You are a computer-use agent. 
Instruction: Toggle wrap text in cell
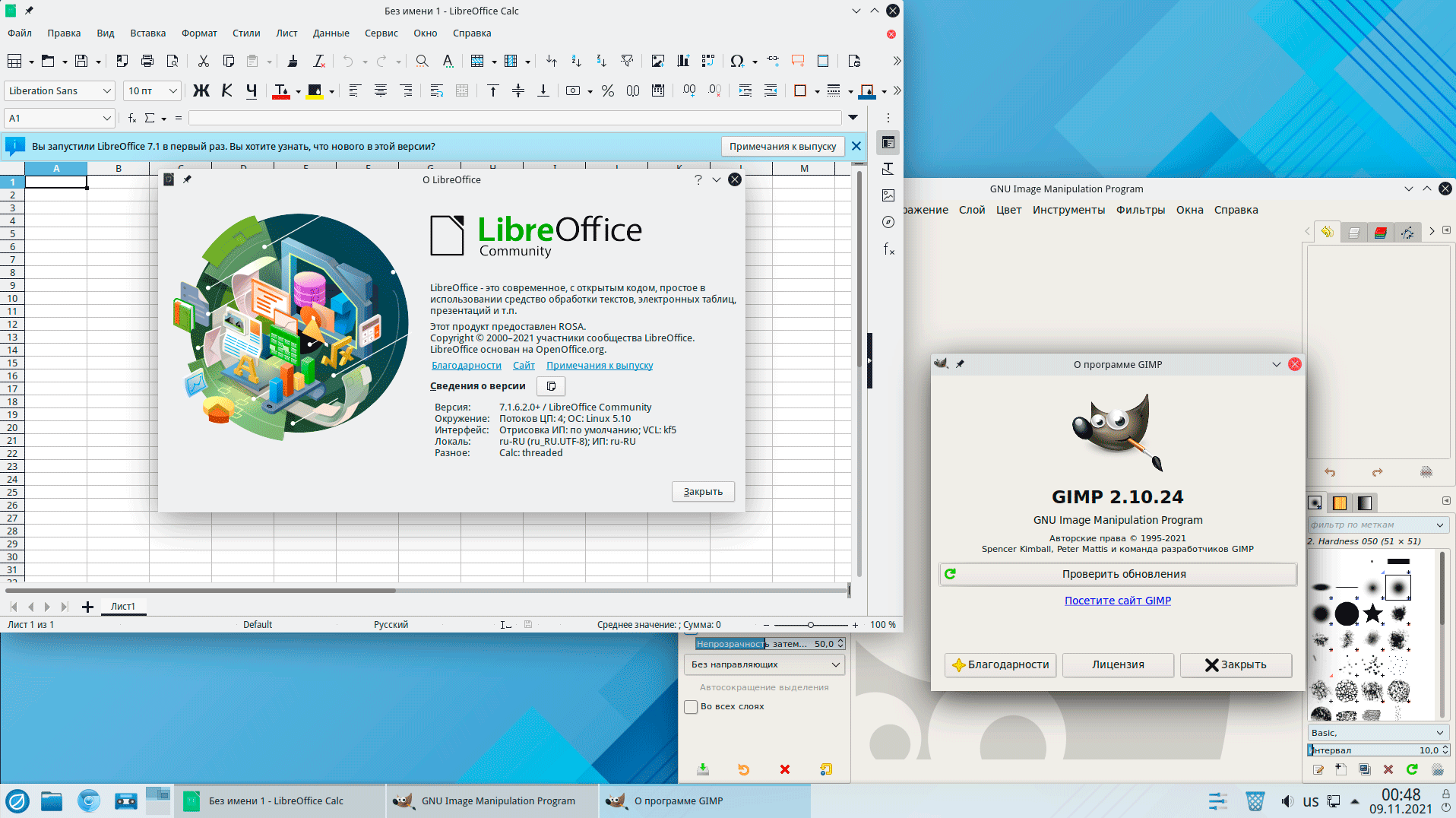click(436, 91)
